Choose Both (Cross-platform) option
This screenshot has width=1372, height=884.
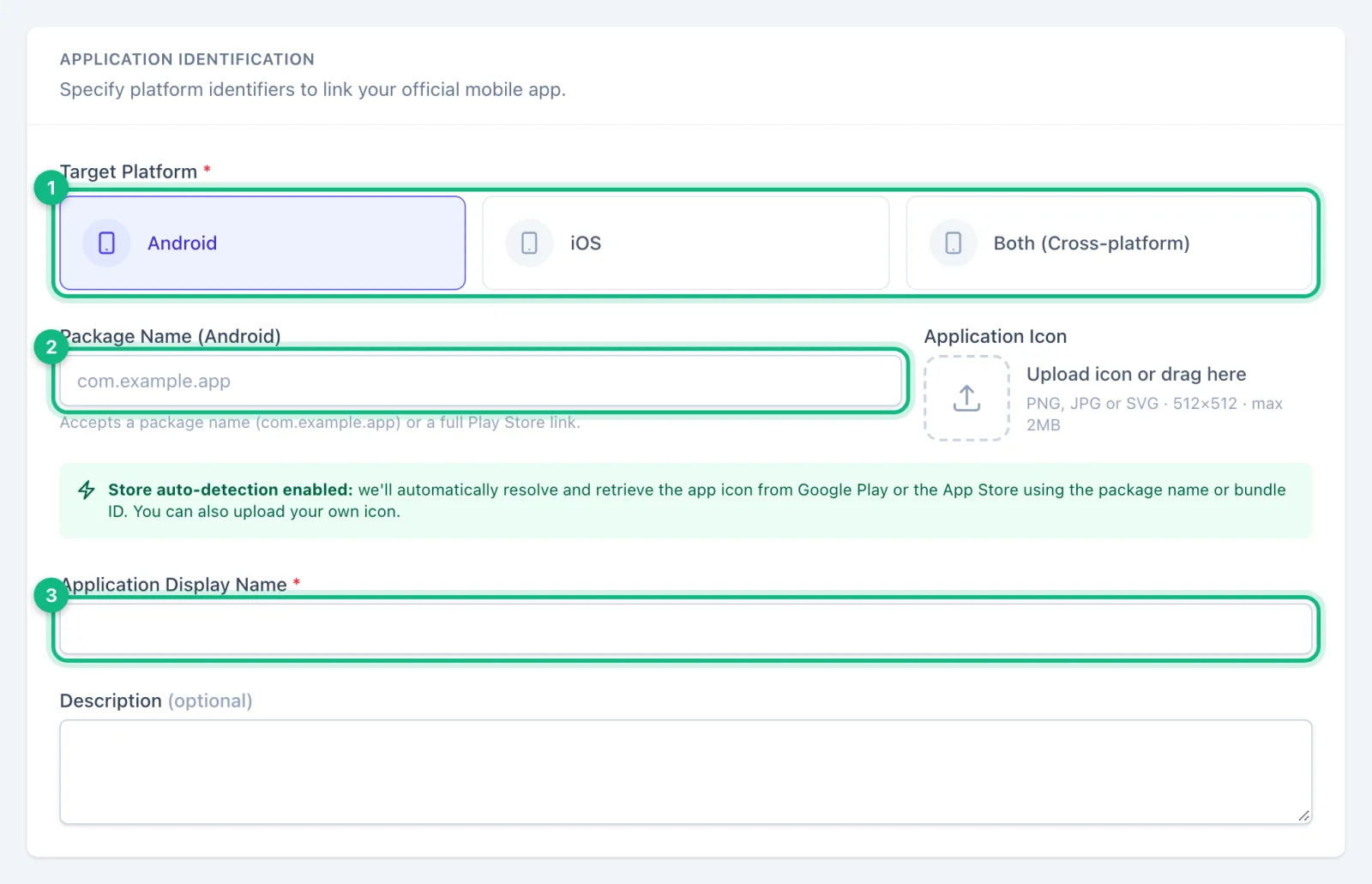1109,243
